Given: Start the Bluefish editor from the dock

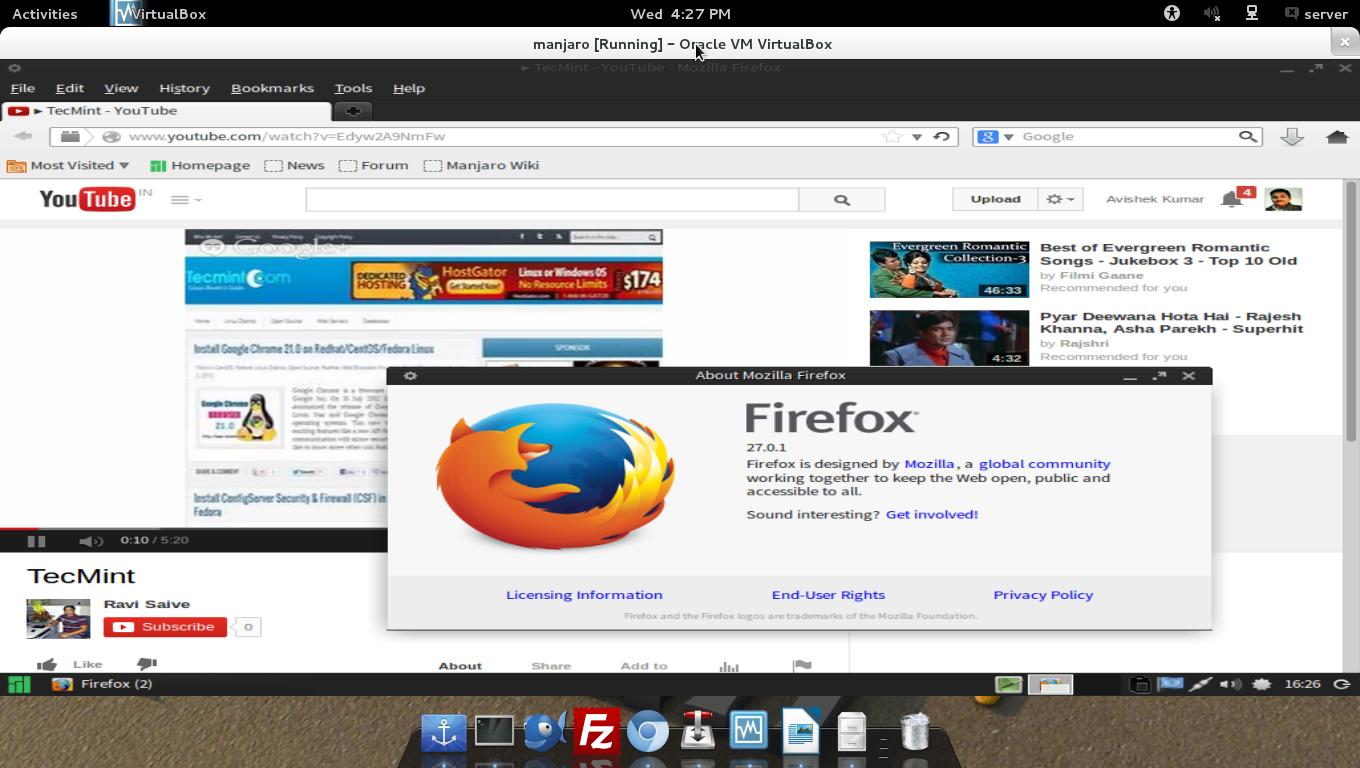Looking at the screenshot, I should [543, 732].
